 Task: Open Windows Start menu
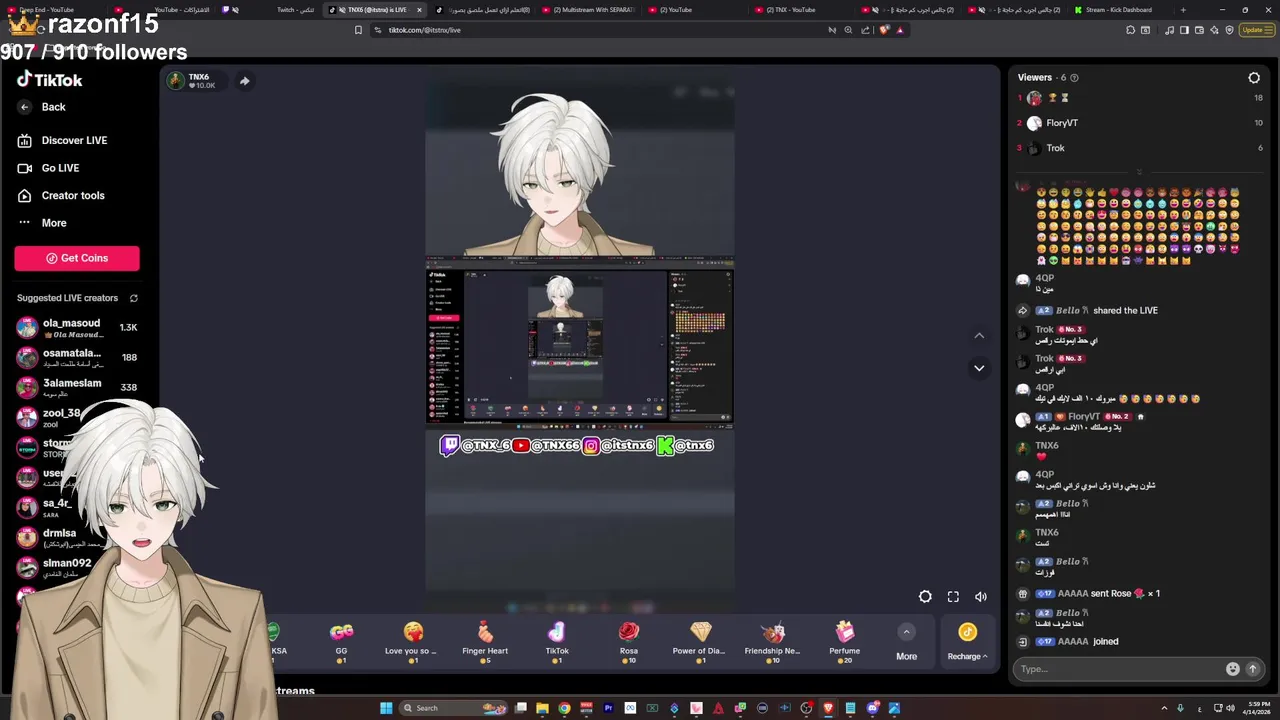pyautogui.click(x=386, y=708)
